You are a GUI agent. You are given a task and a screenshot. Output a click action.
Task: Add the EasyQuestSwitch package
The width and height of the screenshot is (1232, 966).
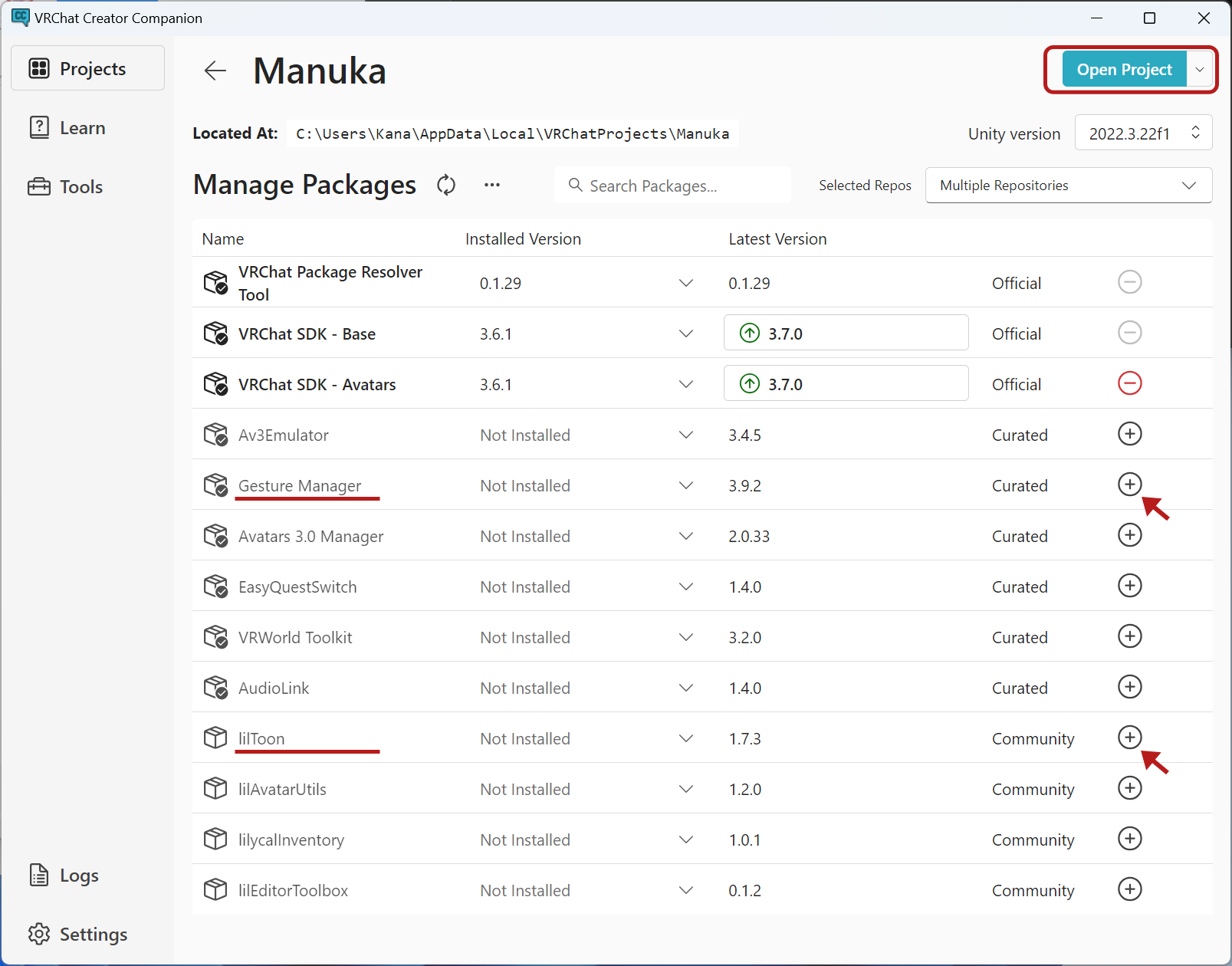tap(1129, 586)
